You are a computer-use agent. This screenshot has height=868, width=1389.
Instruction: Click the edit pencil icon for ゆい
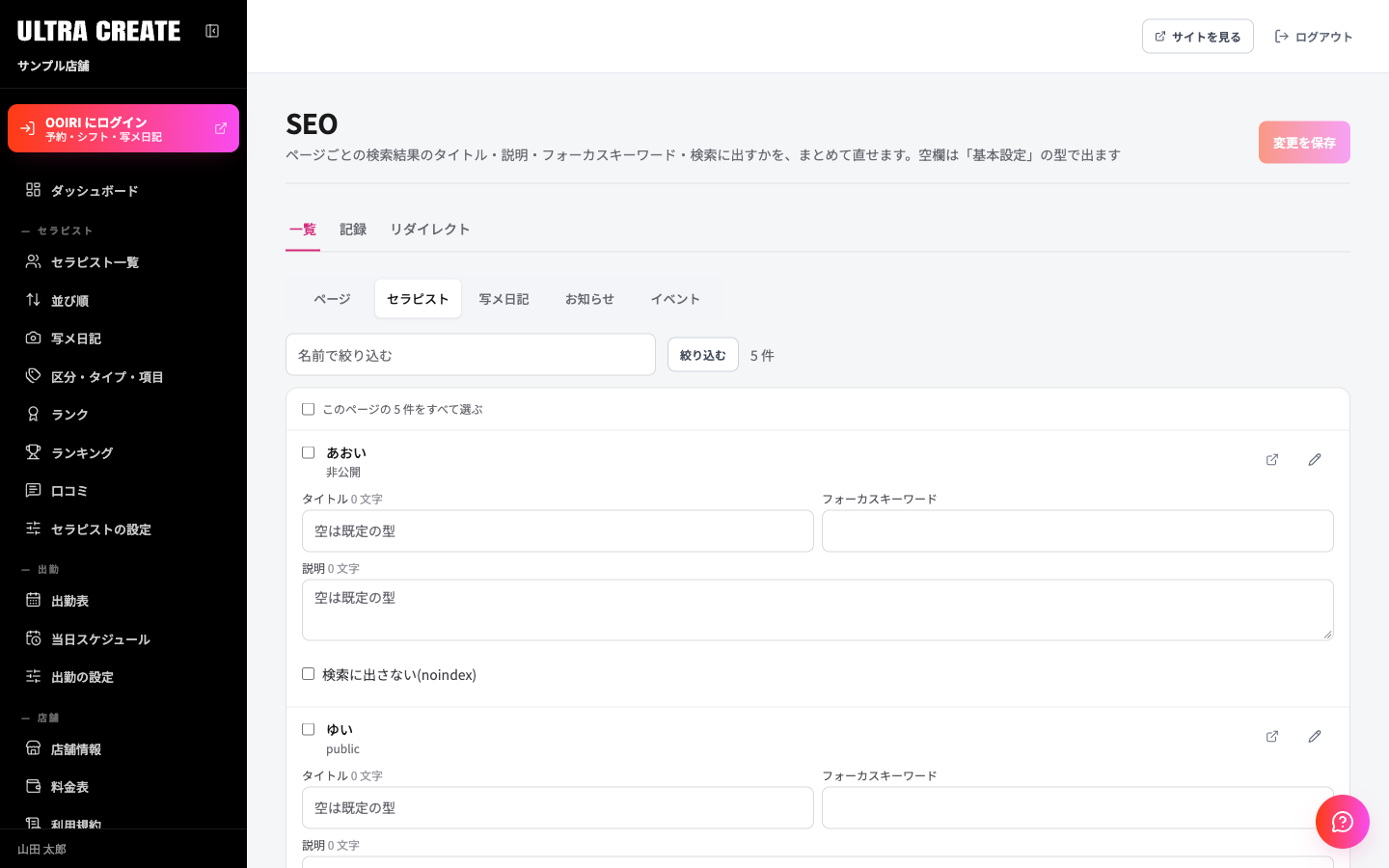pyautogui.click(x=1315, y=737)
